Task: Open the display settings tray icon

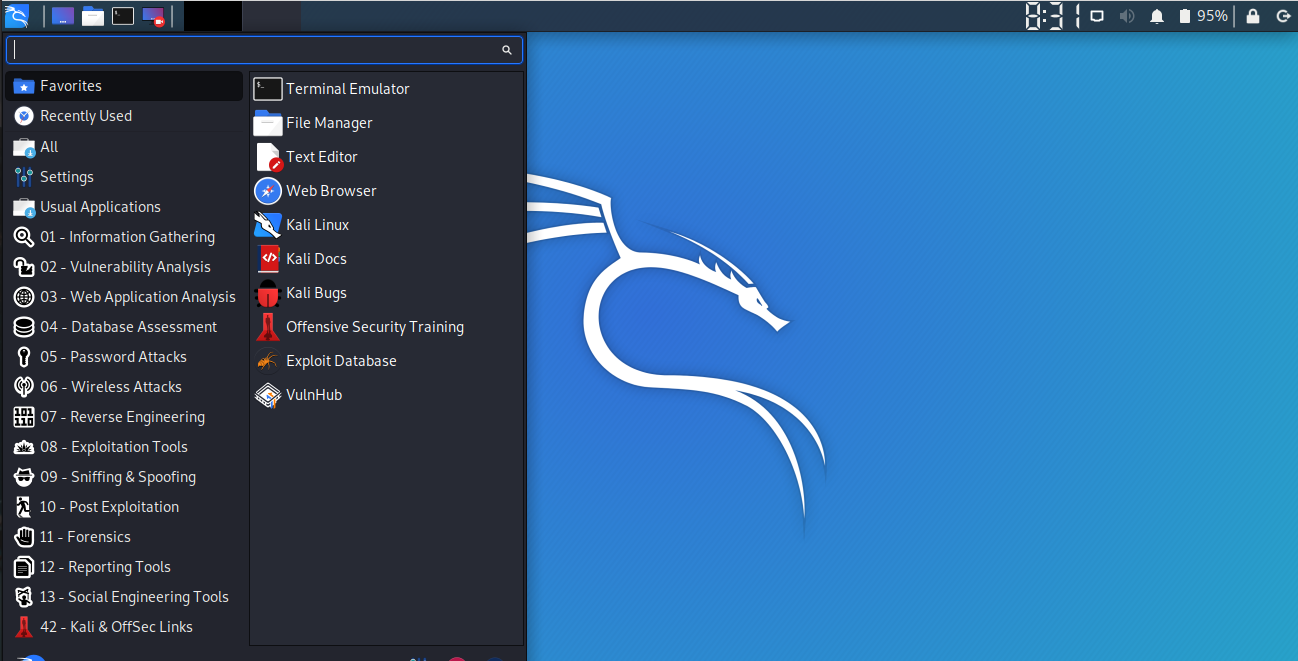Action: click(x=1097, y=16)
